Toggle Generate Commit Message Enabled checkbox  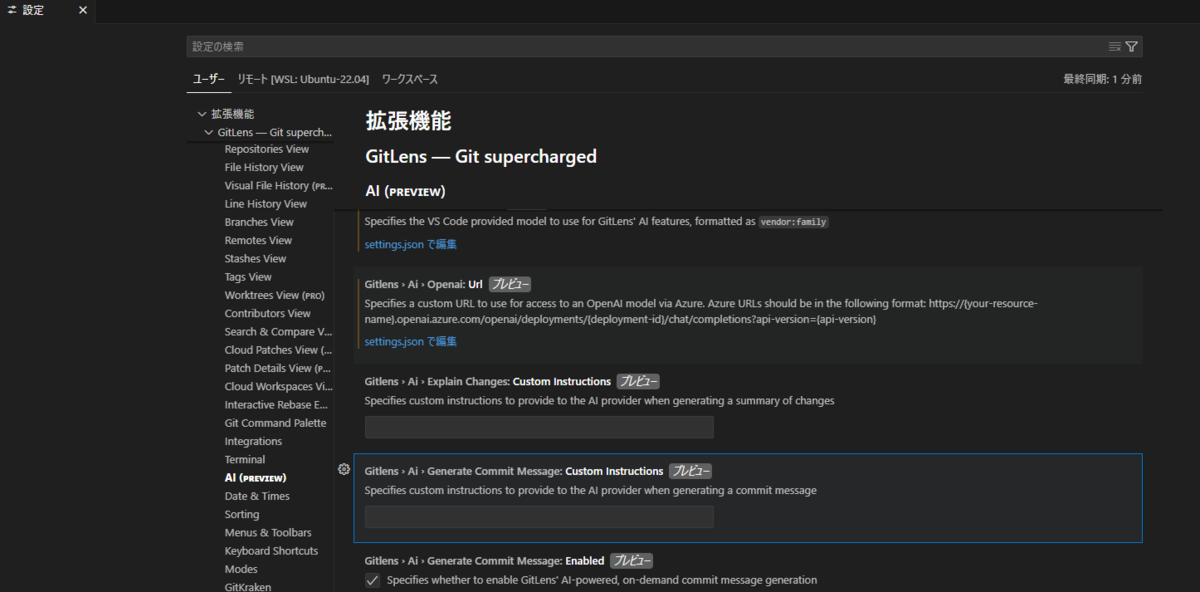[372, 580]
